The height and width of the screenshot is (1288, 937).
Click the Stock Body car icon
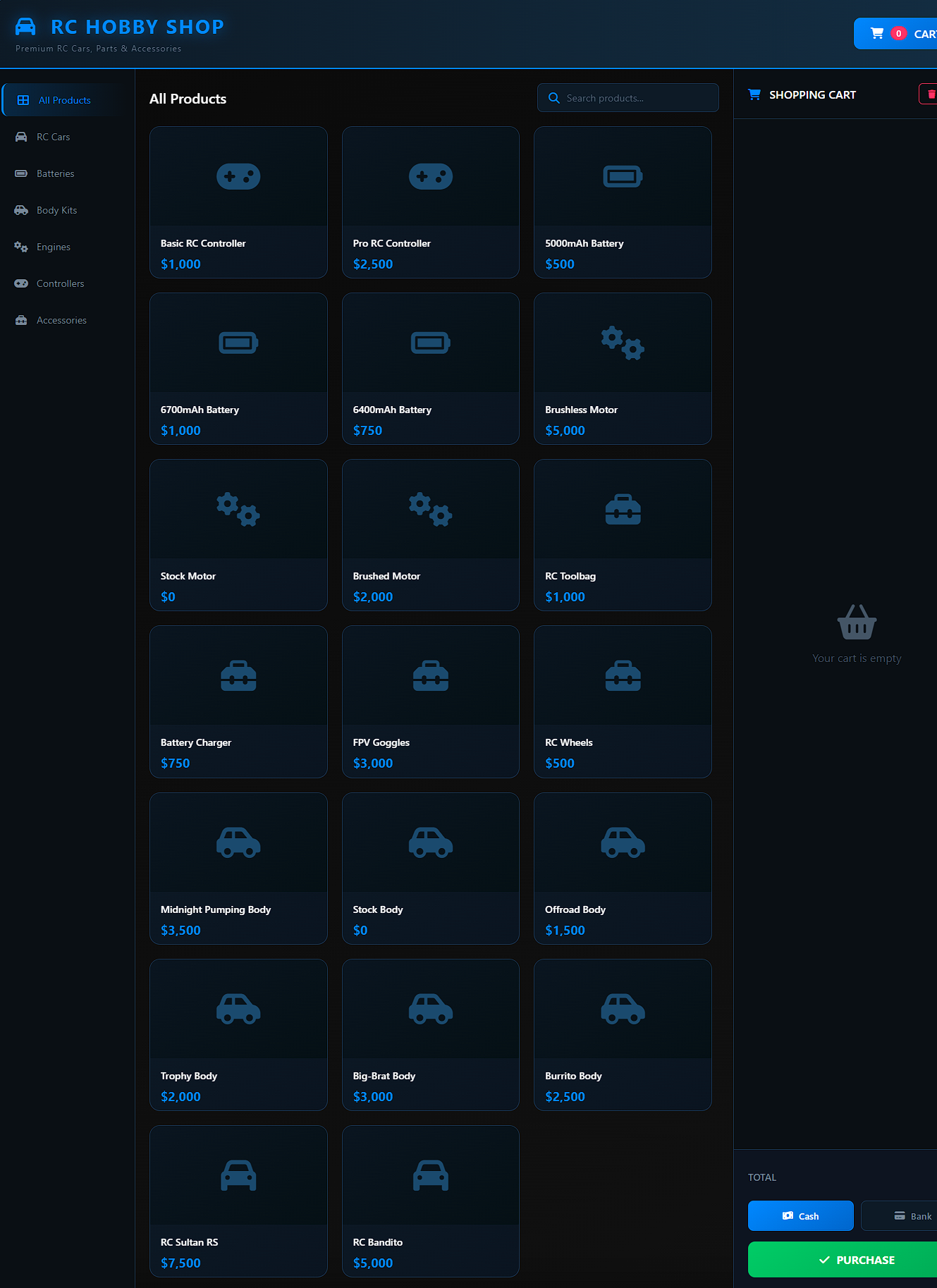point(431,842)
